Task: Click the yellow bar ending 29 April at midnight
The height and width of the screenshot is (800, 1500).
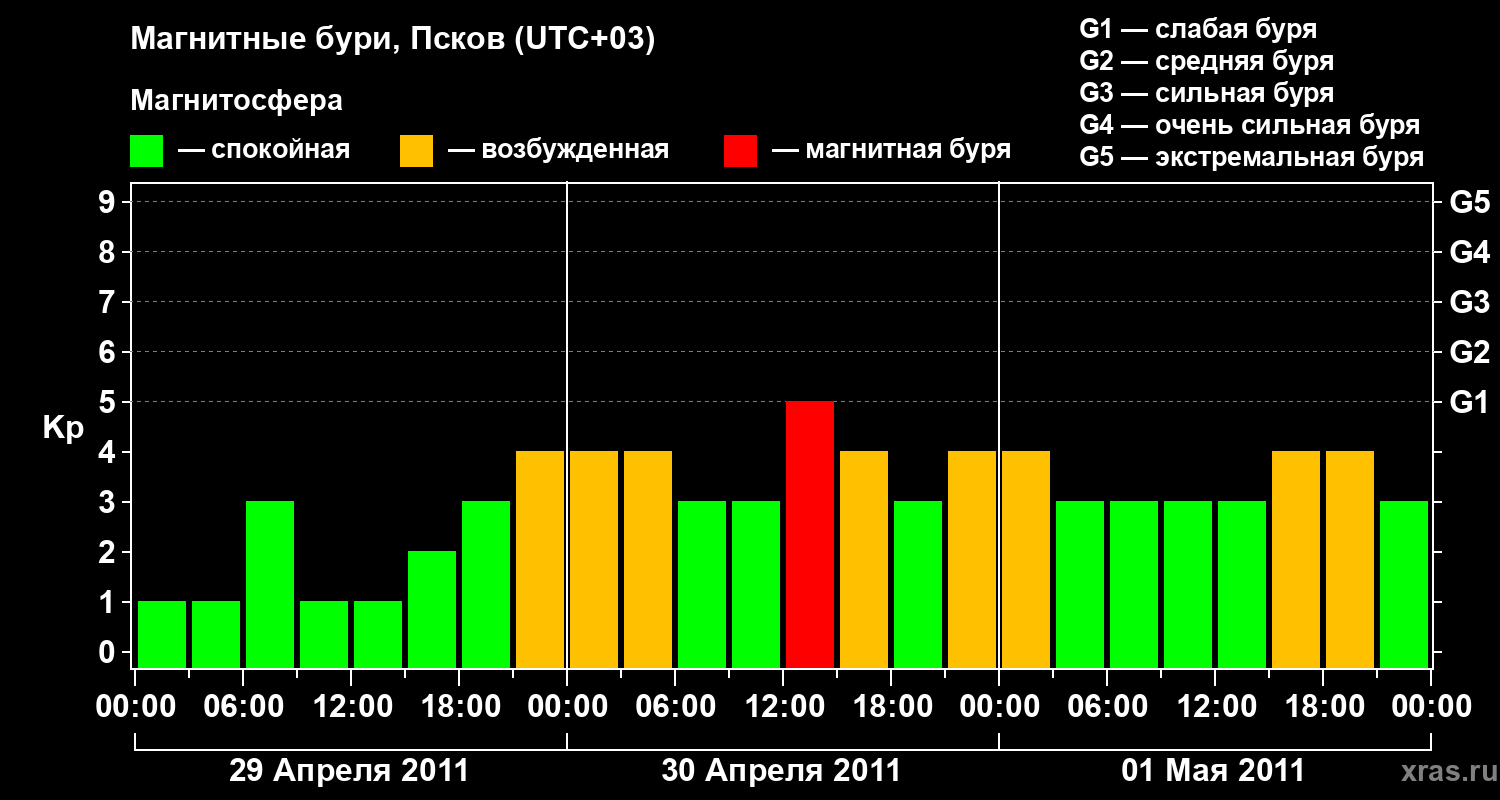Action: pyautogui.click(x=540, y=559)
